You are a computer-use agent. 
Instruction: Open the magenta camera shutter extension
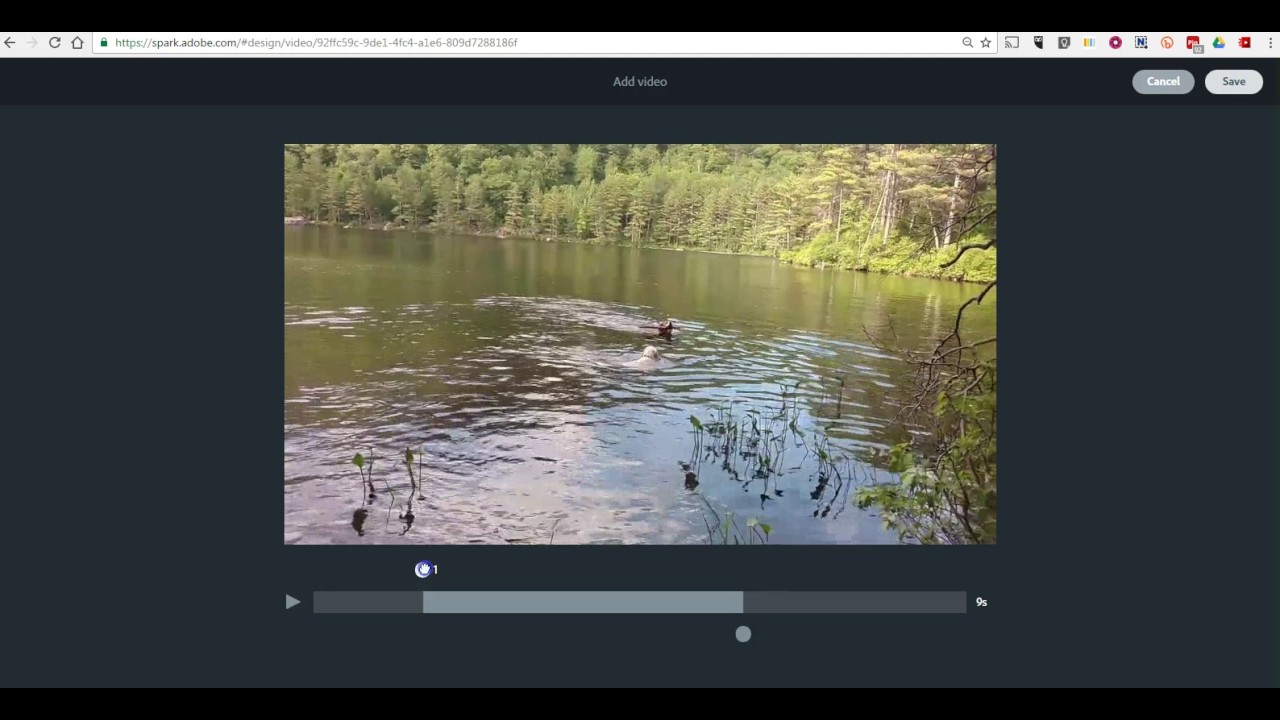(1115, 43)
